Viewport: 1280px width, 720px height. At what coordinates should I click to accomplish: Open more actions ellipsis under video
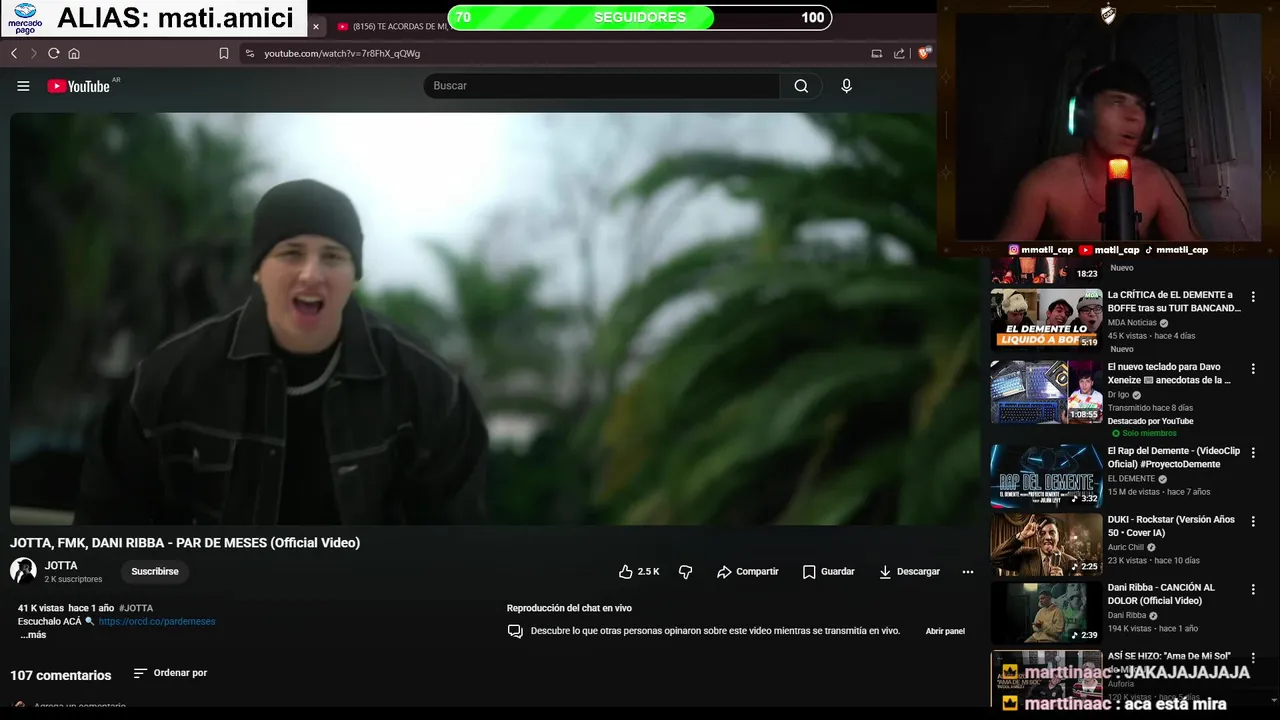[967, 571]
